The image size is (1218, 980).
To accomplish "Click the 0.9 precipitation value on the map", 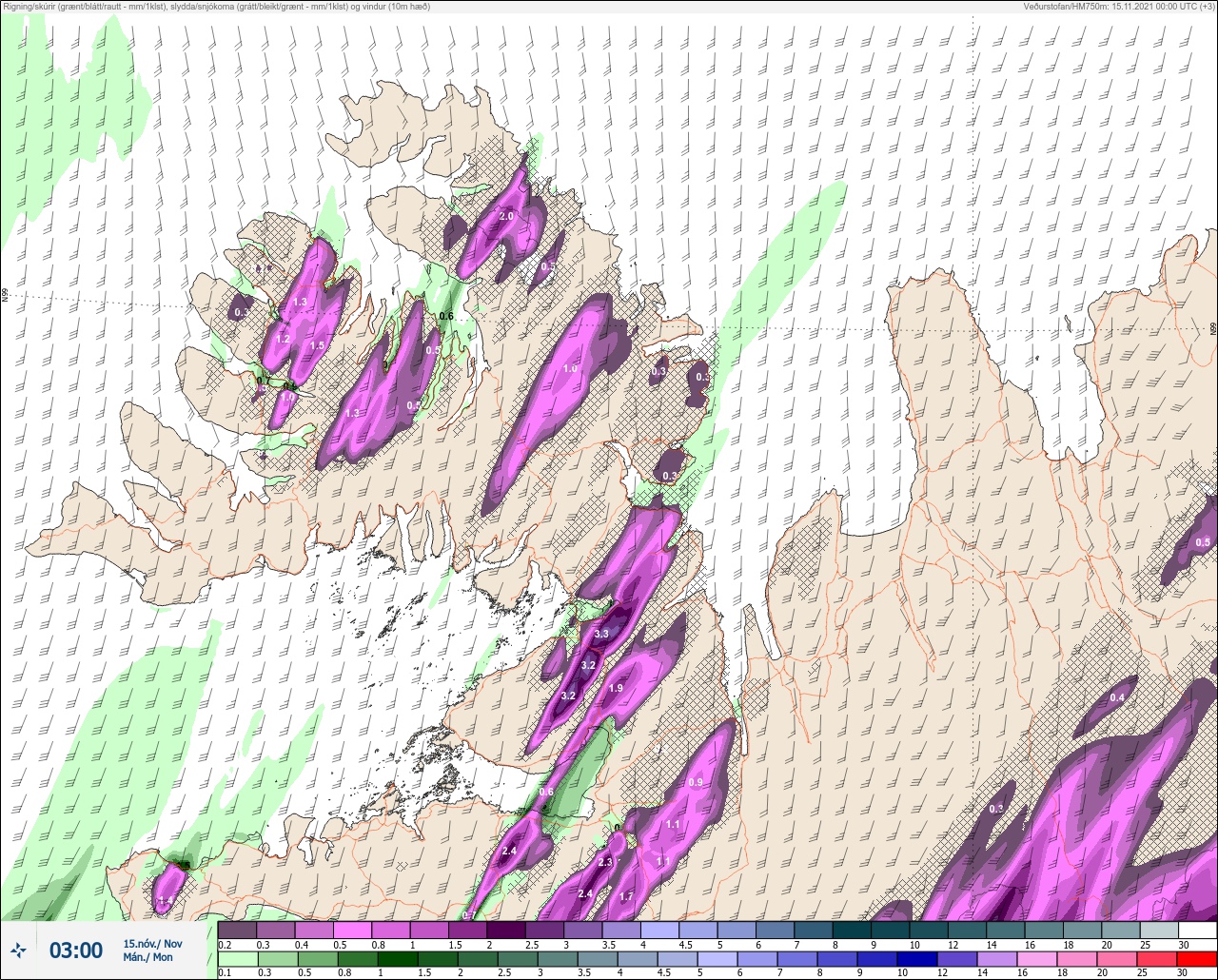I will click(696, 783).
